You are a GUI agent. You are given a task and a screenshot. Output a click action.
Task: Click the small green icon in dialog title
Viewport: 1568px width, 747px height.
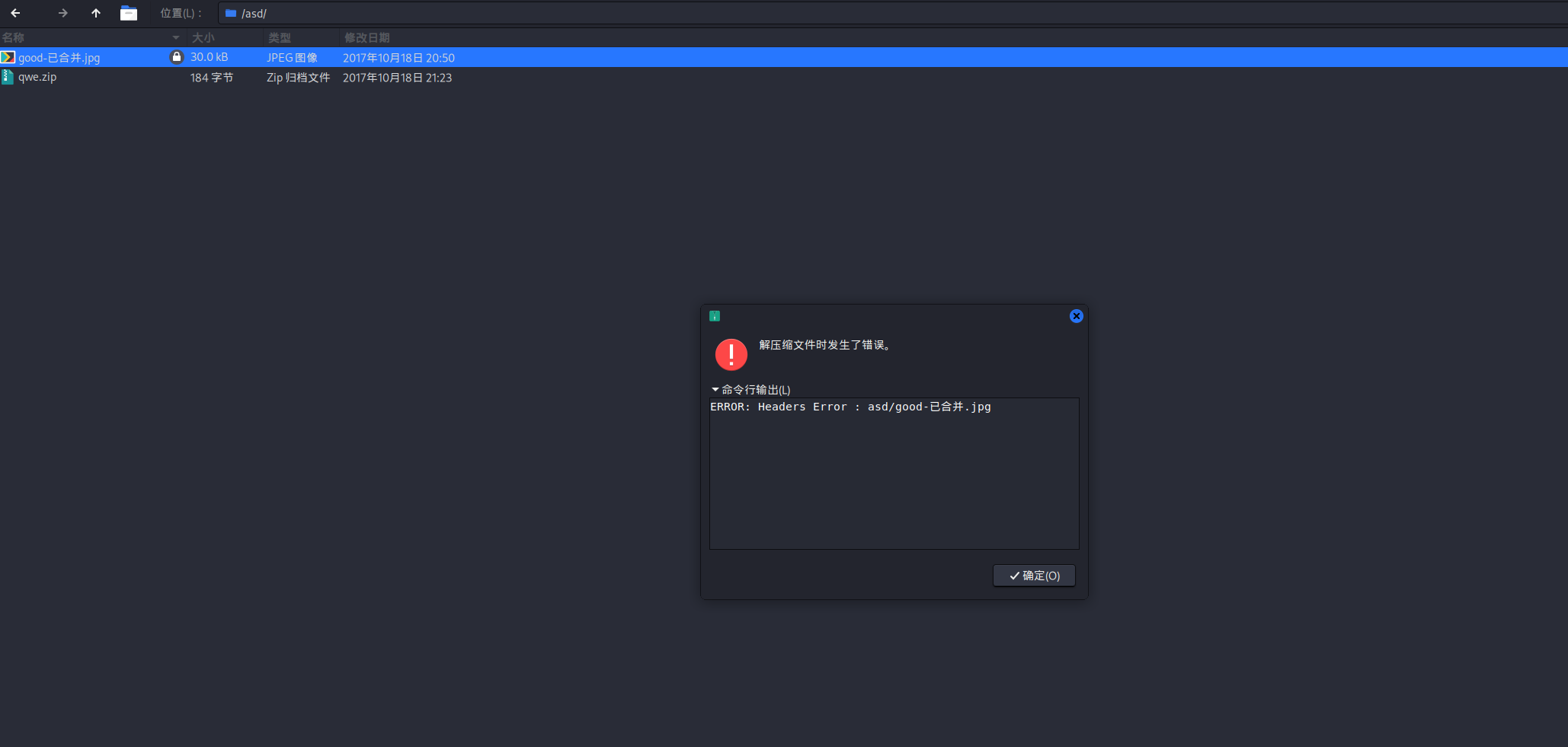coord(715,316)
